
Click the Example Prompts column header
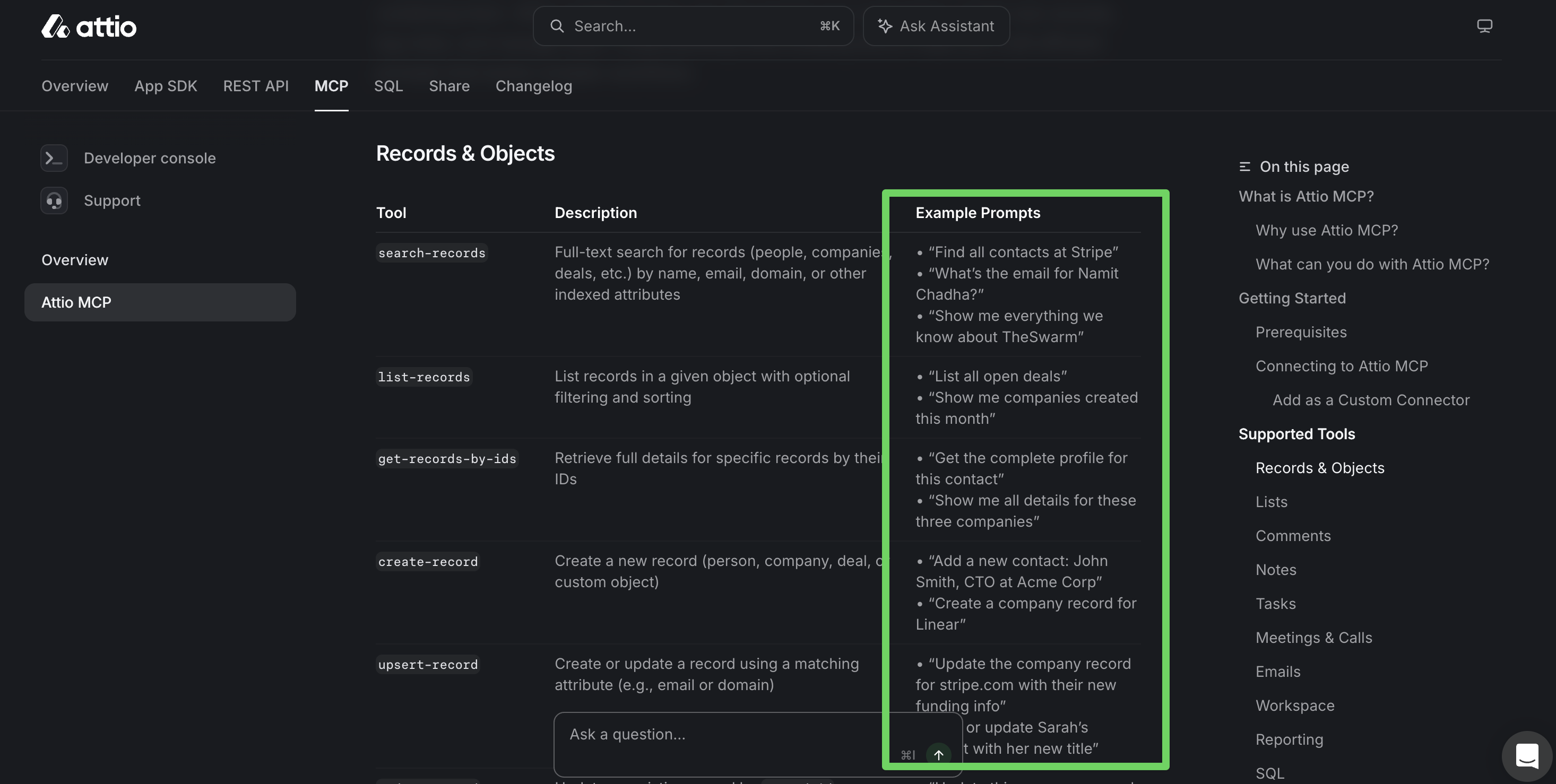pyautogui.click(x=978, y=213)
